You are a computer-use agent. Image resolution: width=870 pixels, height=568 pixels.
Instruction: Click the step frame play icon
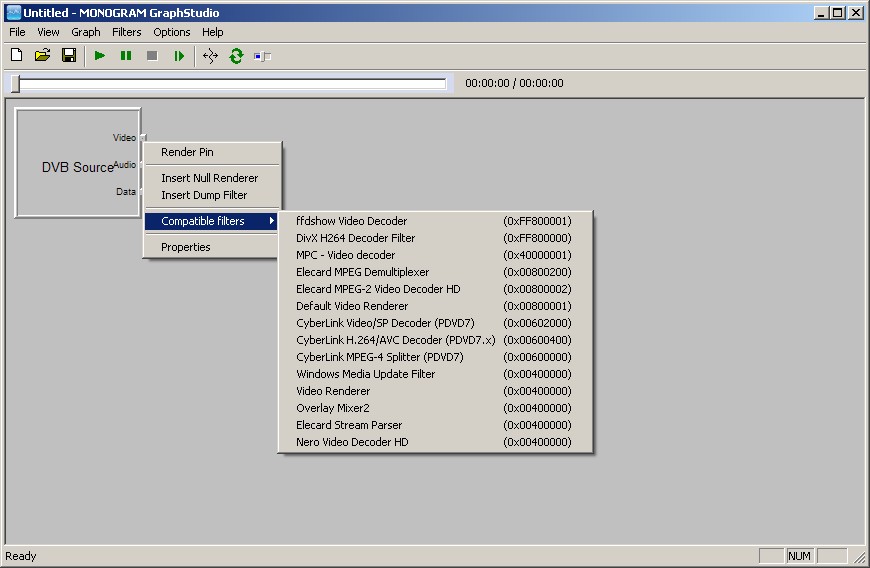point(179,55)
